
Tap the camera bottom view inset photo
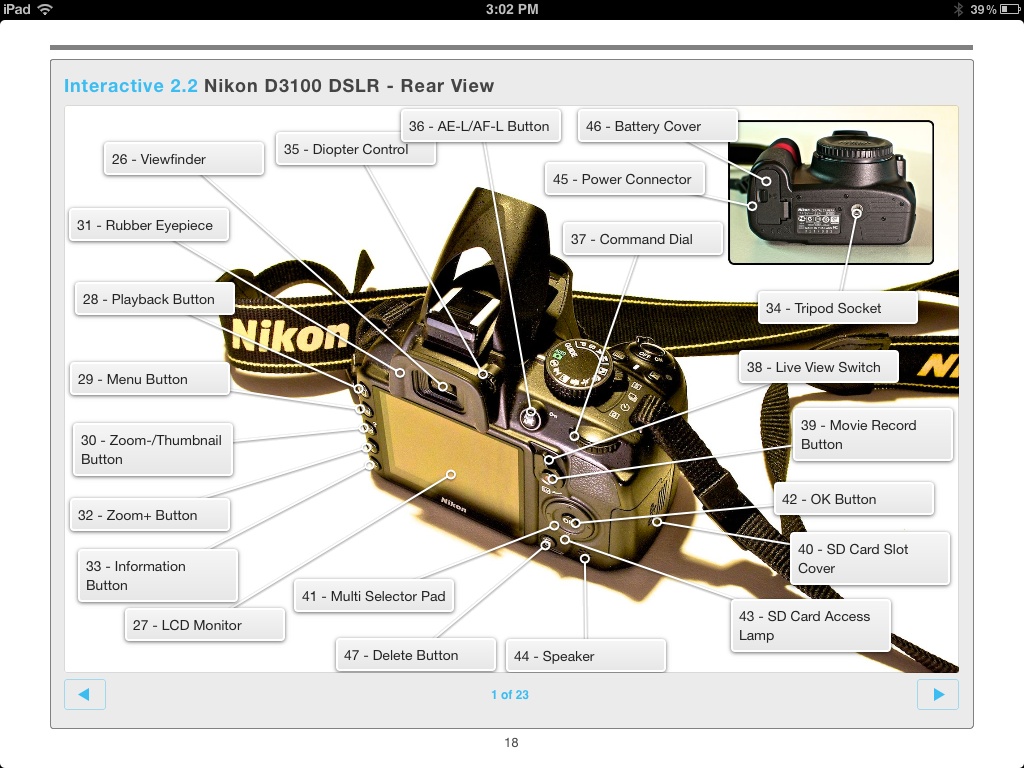click(831, 193)
